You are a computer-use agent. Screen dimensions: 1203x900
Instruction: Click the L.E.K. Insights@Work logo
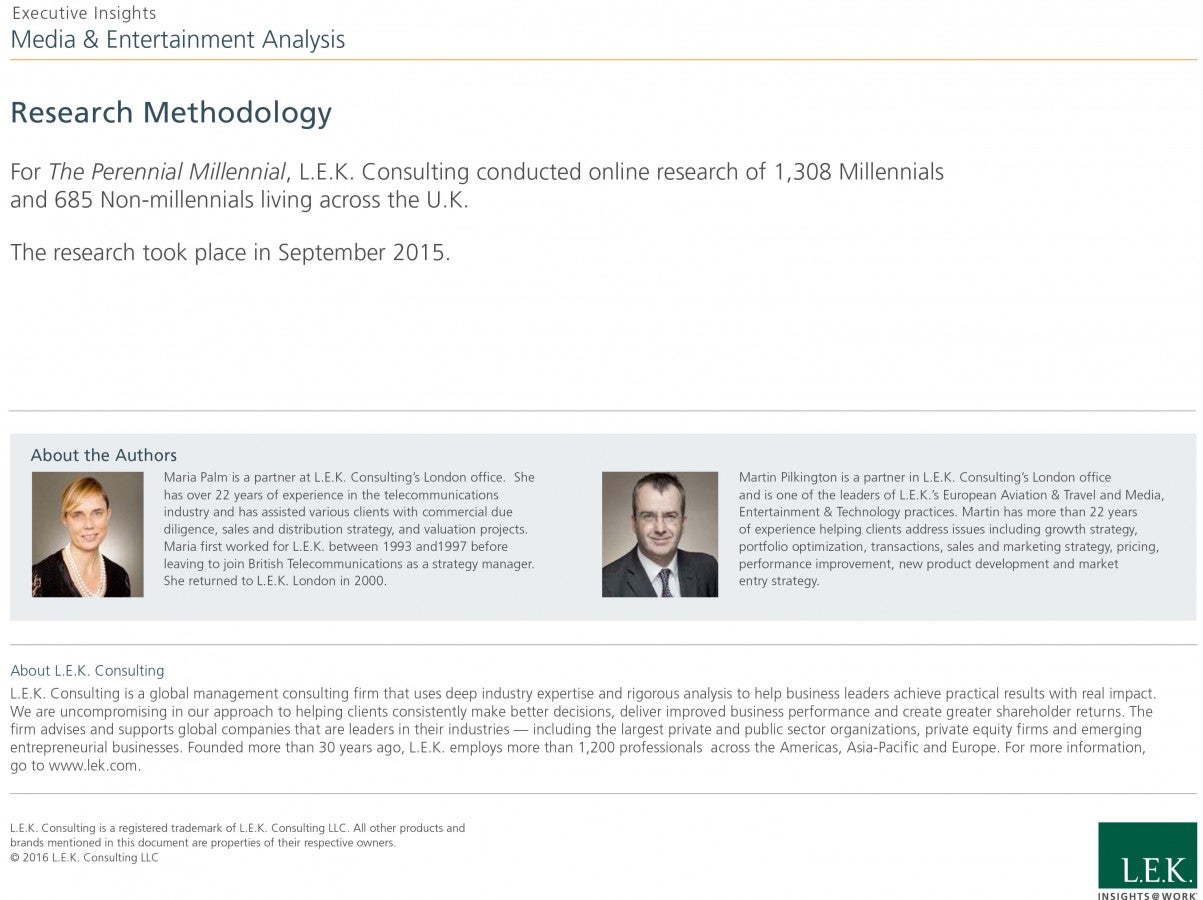[1147, 860]
